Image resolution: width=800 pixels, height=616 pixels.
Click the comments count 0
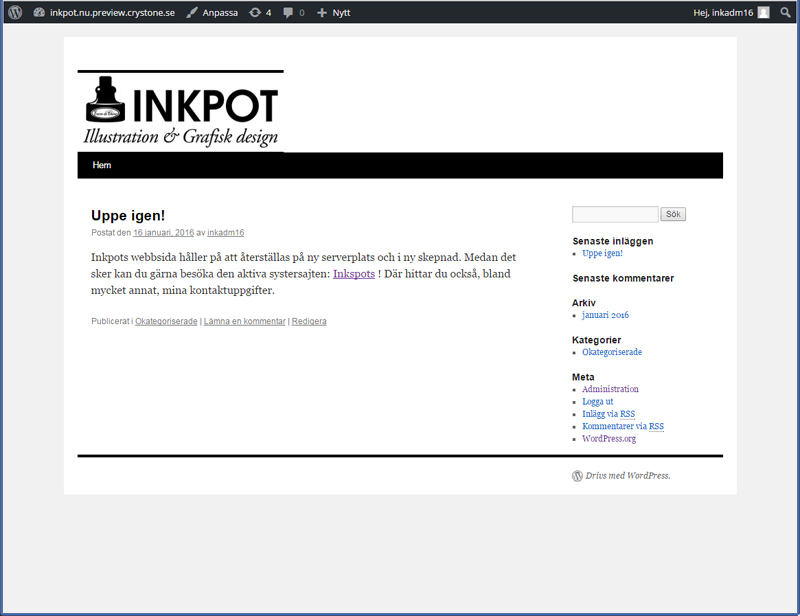302,13
